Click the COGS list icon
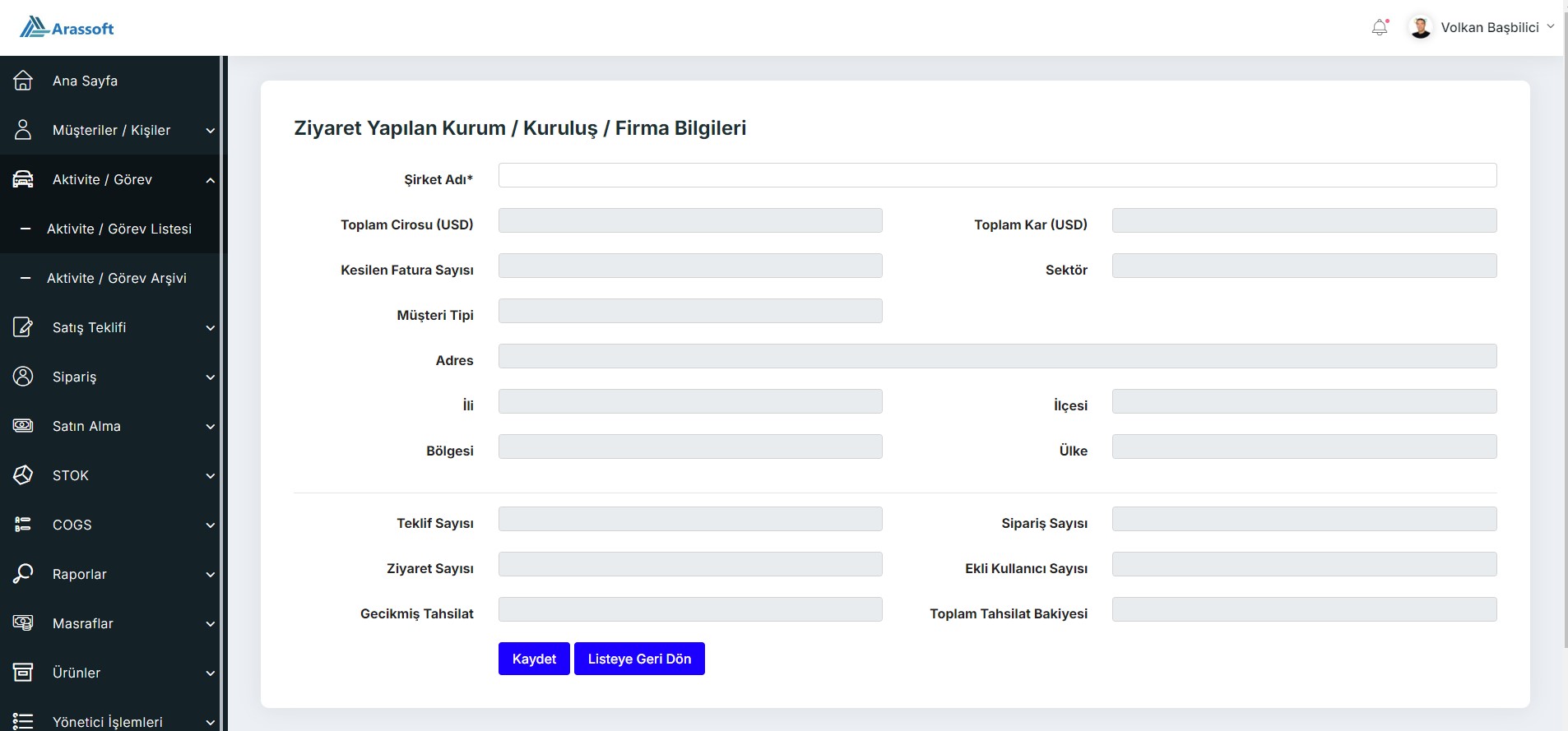 (x=23, y=525)
